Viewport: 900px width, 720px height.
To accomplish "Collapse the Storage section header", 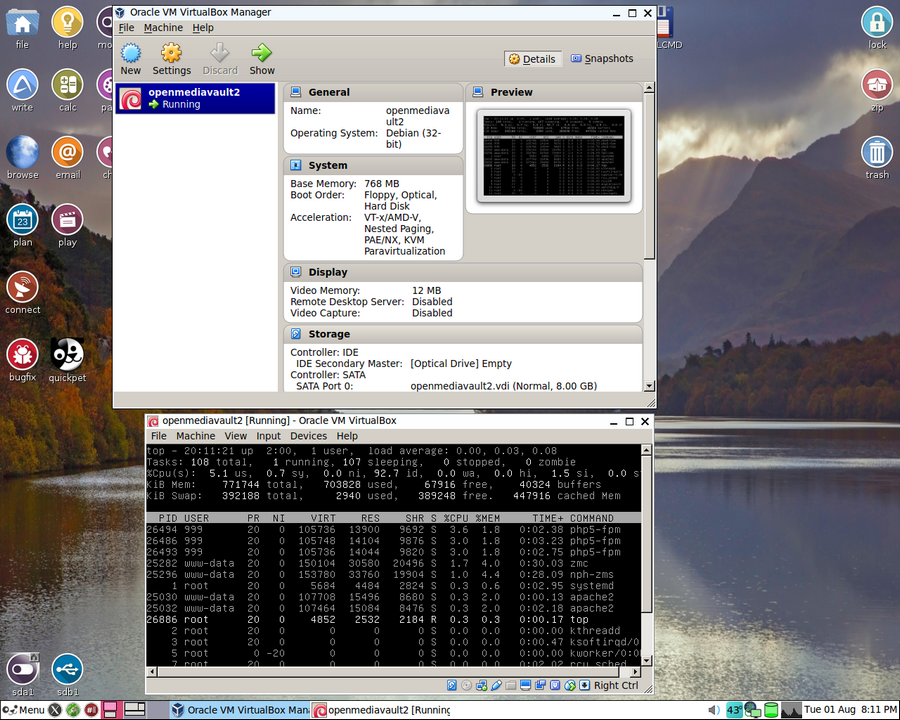I will [x=463, y=334].
